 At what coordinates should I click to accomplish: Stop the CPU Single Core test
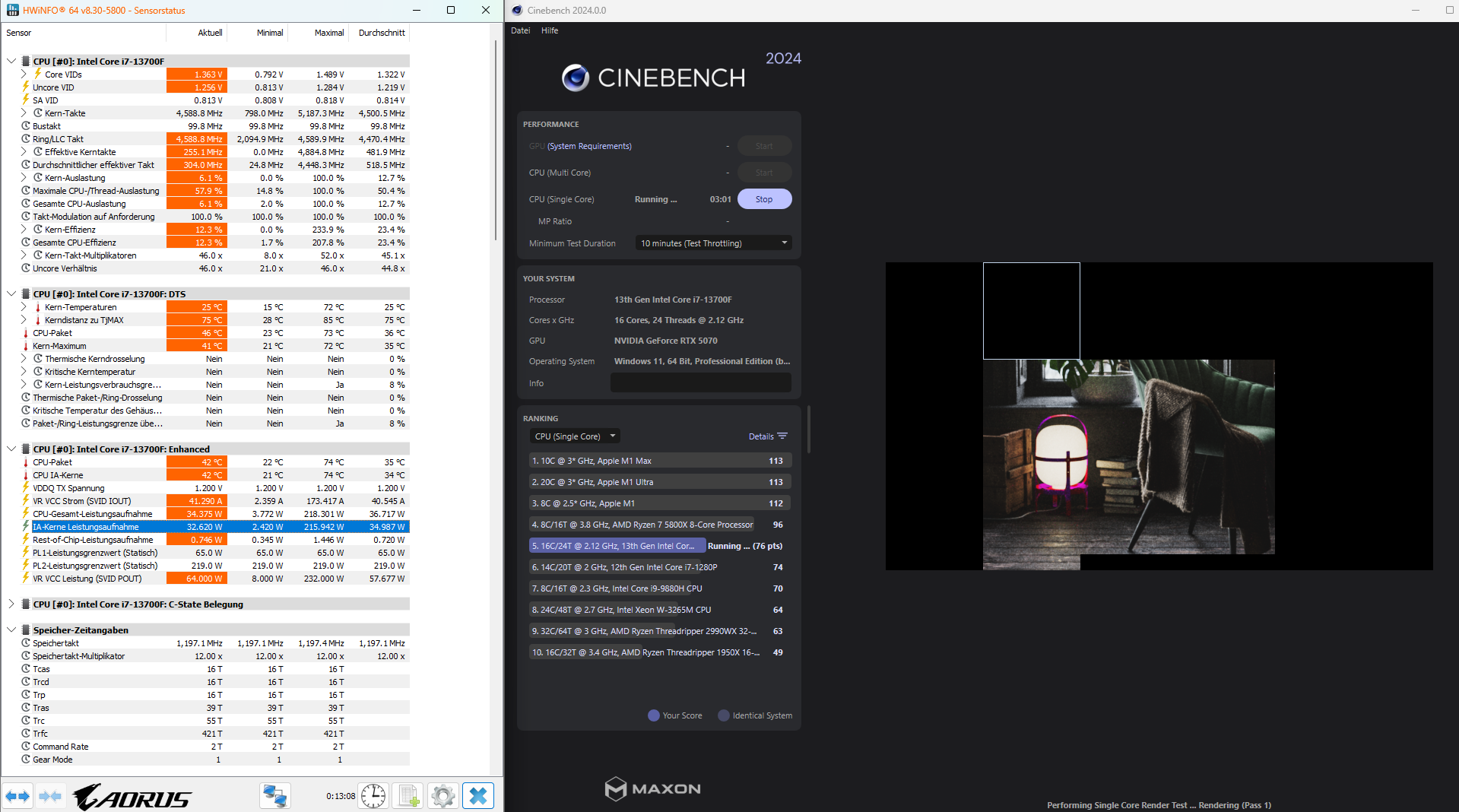coord(764,199)
